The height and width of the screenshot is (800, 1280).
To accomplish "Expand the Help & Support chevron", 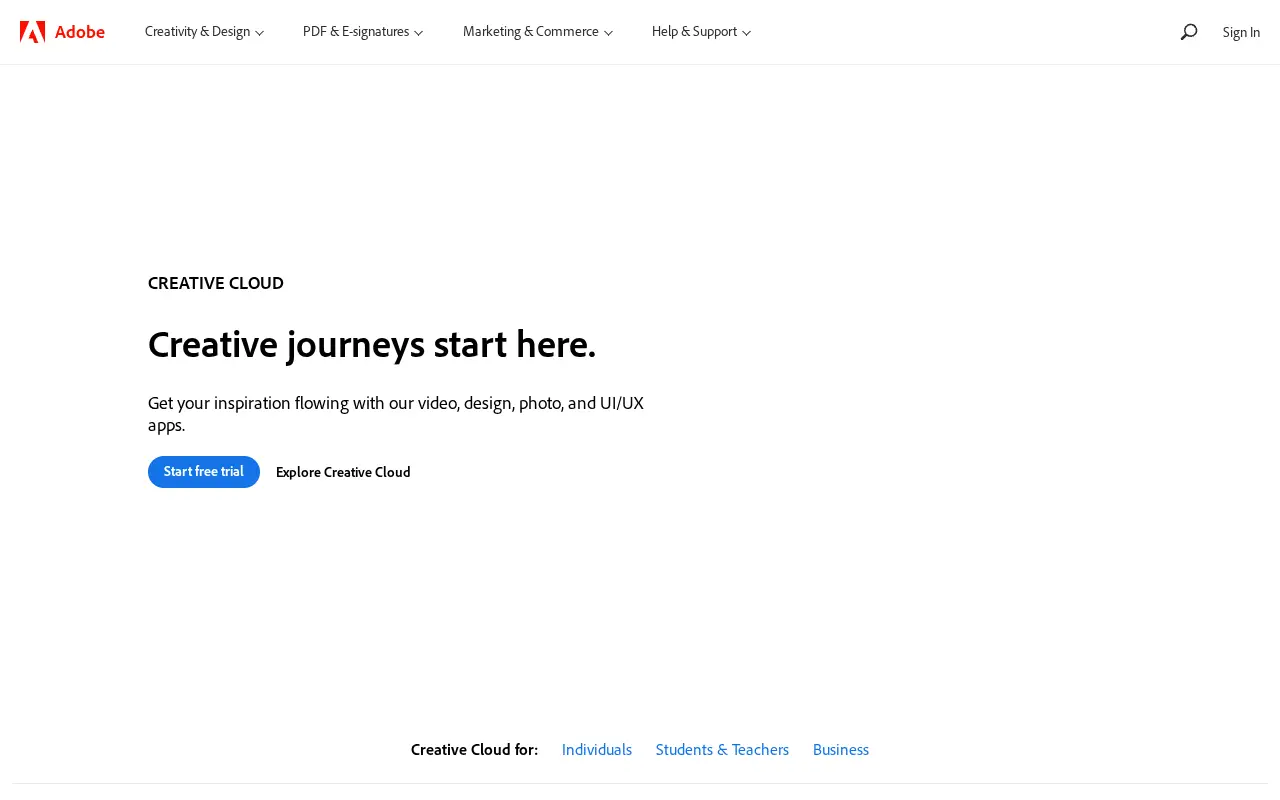I will coord(746,33).
